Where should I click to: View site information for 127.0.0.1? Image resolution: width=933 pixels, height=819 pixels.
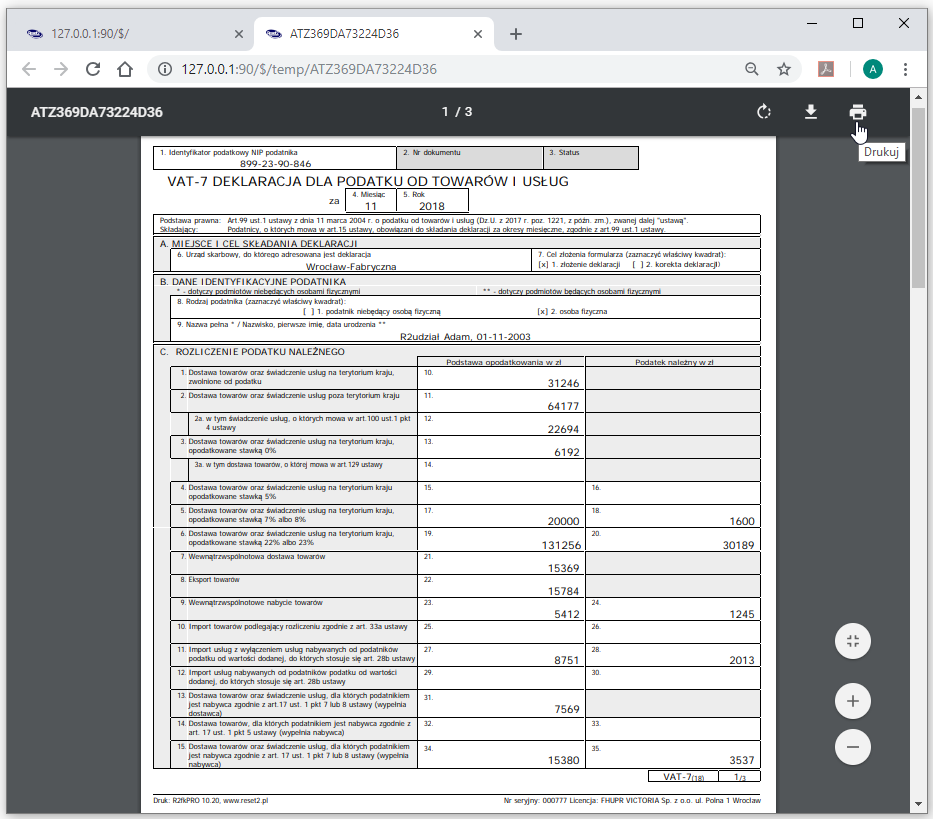pyautogui.click(x=165, y=69)
